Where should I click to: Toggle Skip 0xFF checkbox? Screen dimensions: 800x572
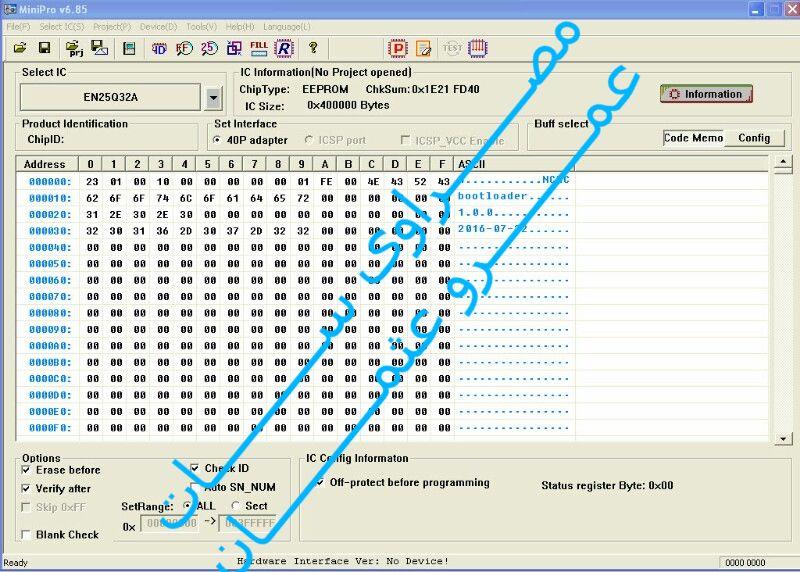pyautogui.click(x=26, y=507)
